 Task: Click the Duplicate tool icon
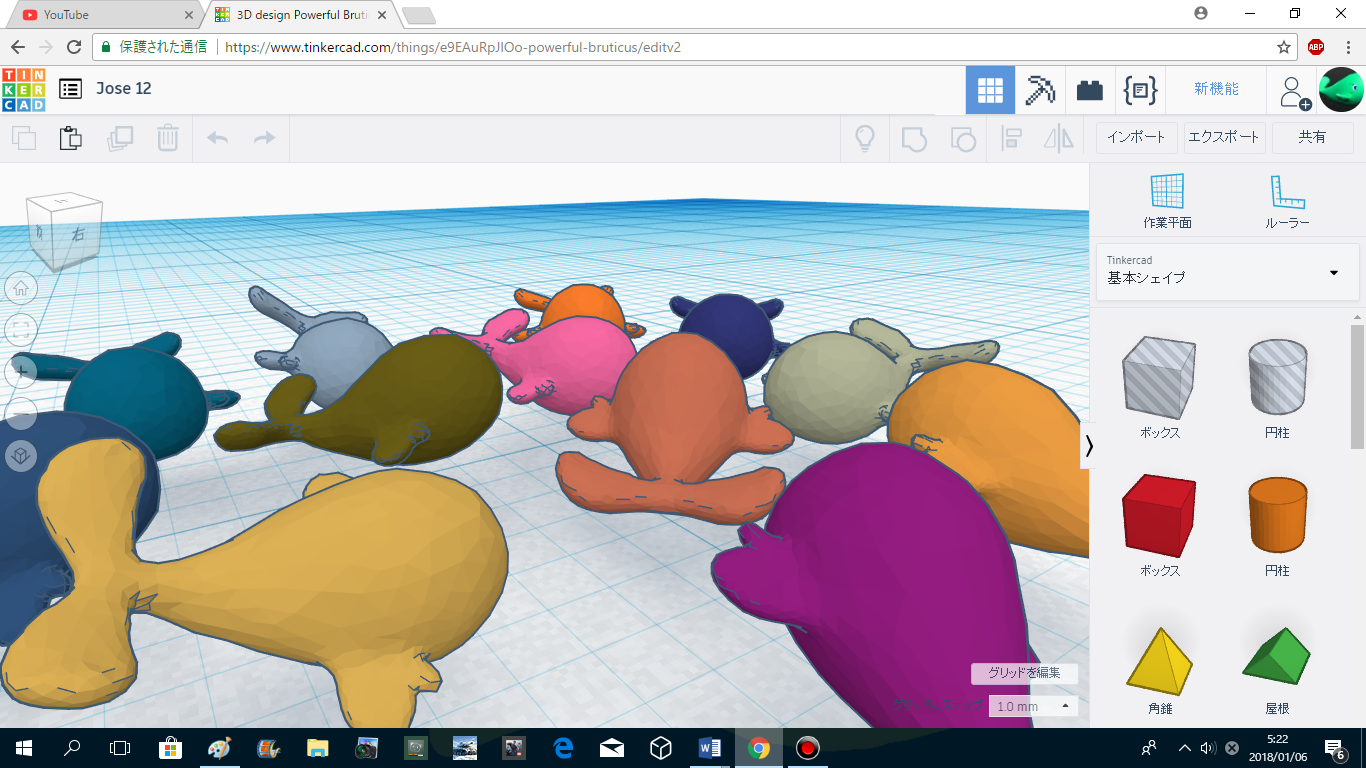click(x=120, y=138)
